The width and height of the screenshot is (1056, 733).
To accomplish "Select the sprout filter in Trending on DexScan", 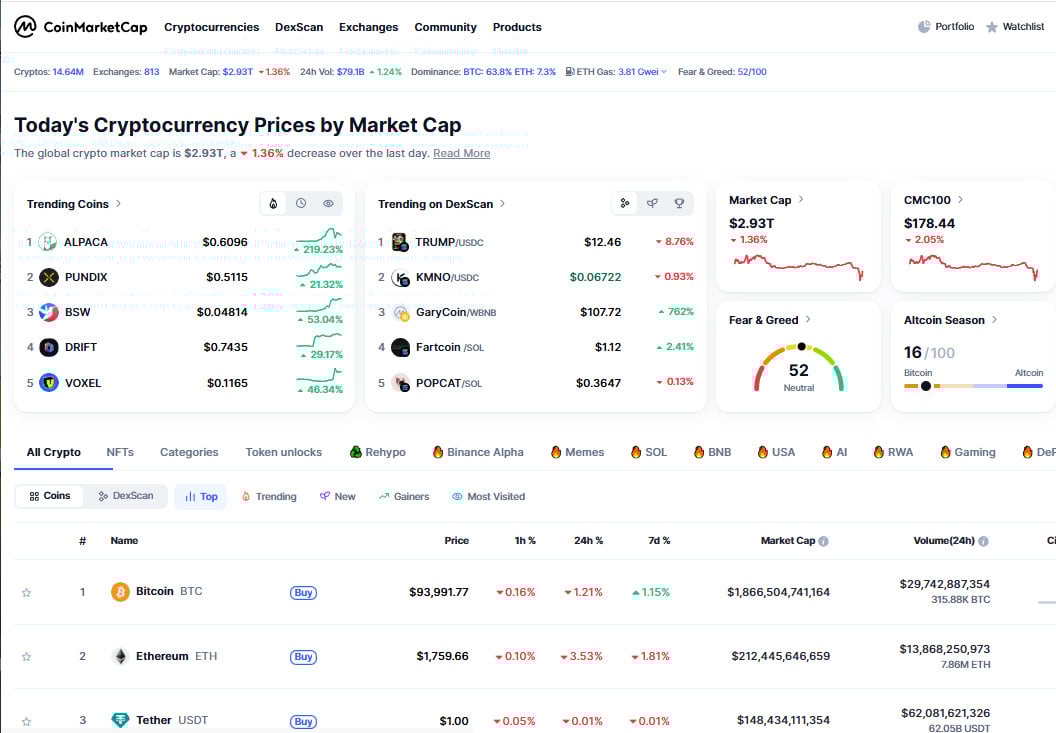I will (x=652, y=203).
